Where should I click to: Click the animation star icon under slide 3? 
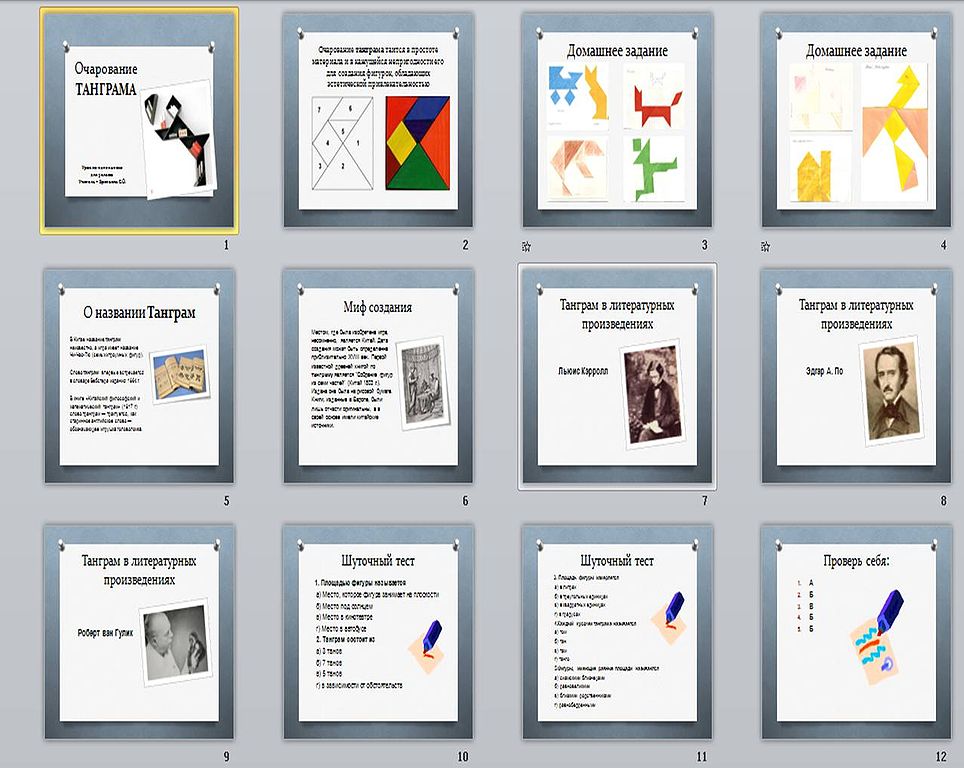coord(527,247)
